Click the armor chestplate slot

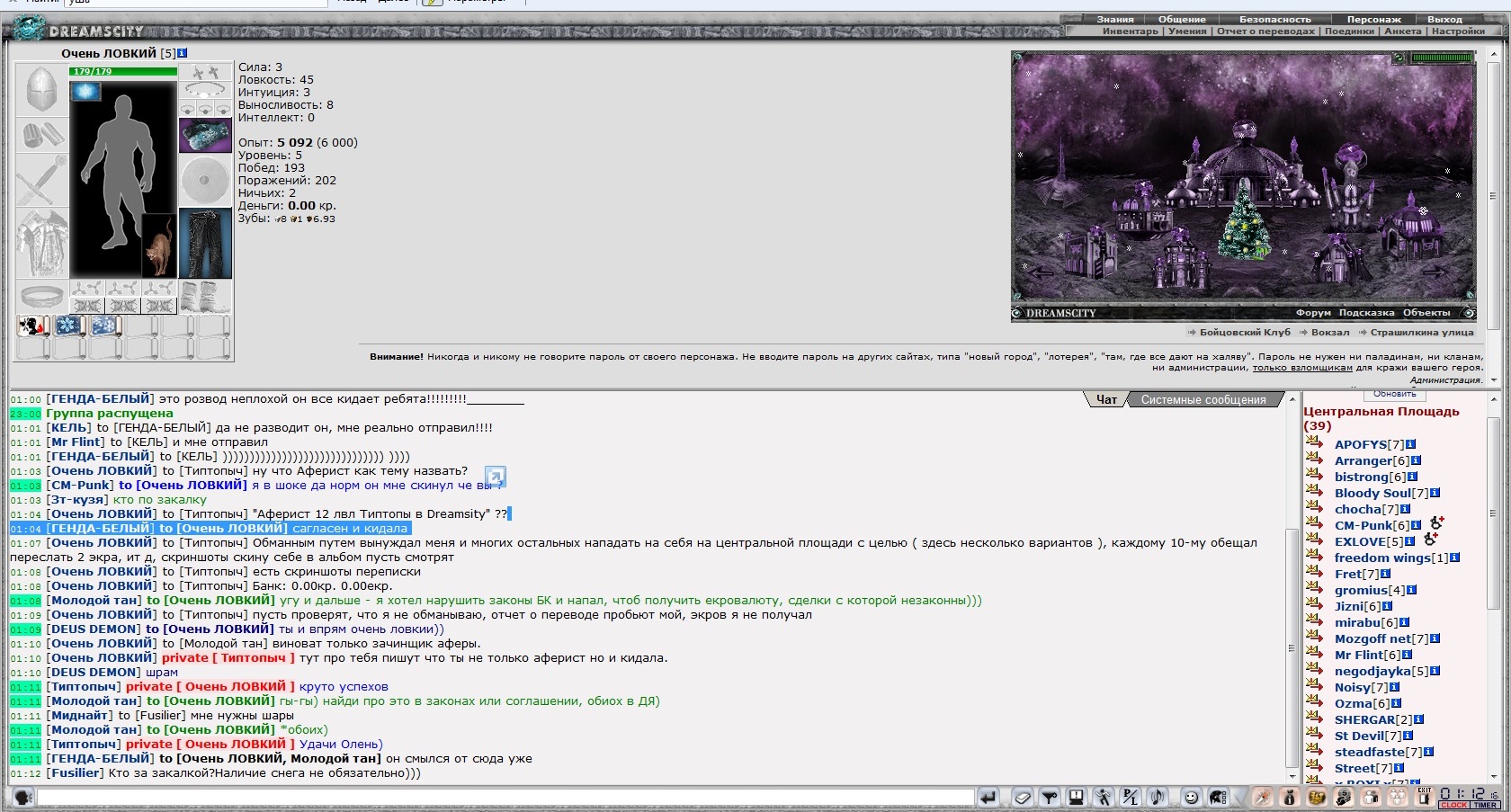point(41,244)
